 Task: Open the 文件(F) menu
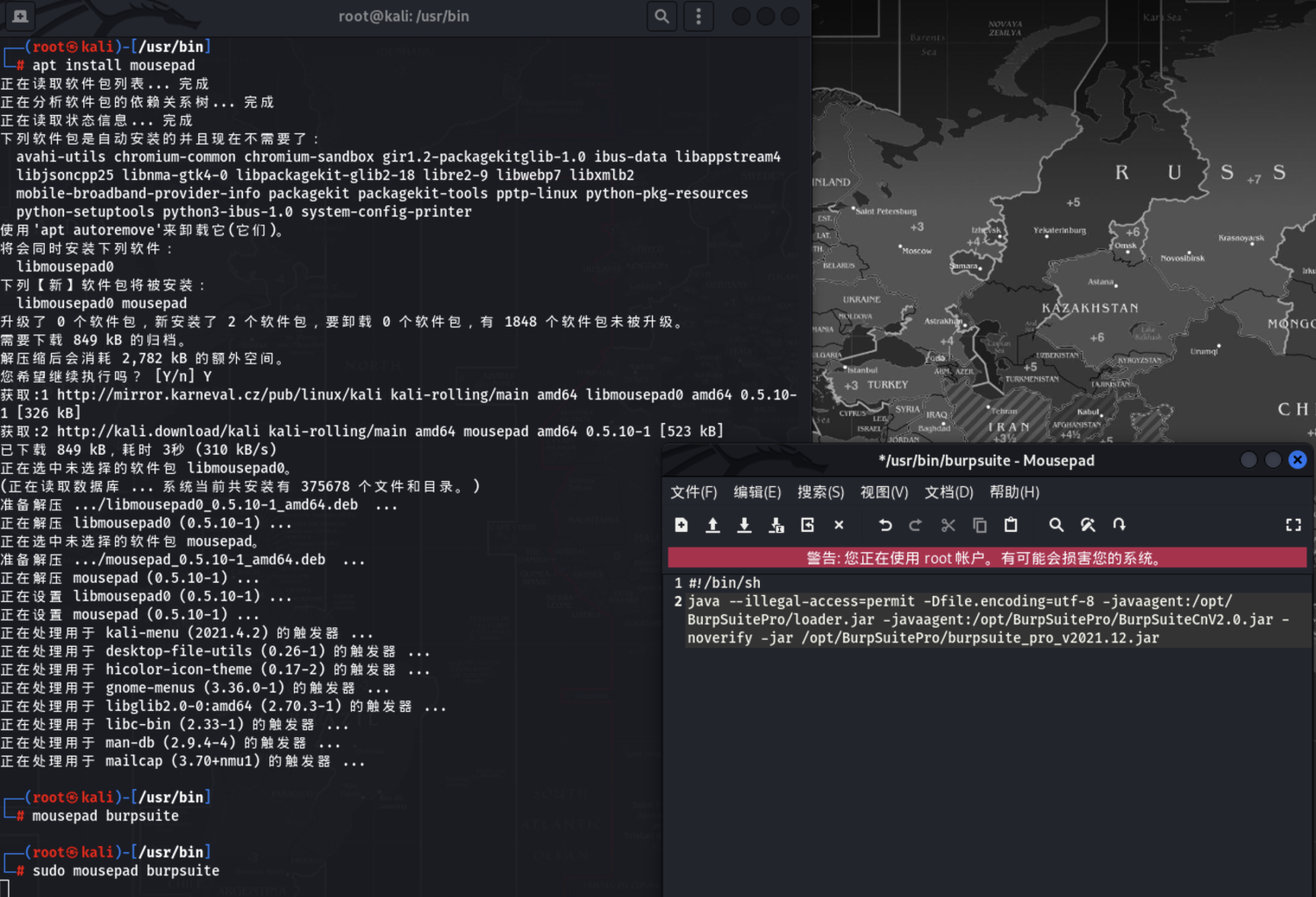(x=693, y=492)
